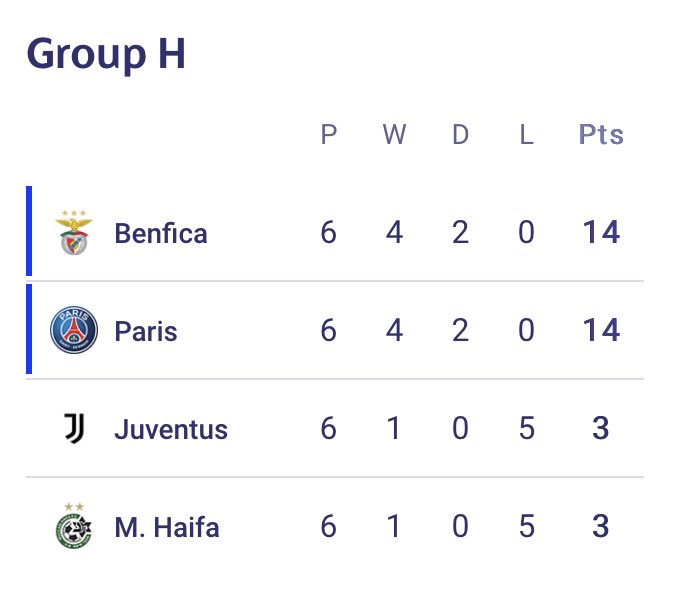The image size is (676, 593).
Task: Click Juventus's 3 points value
Action: tap(601, 429)
